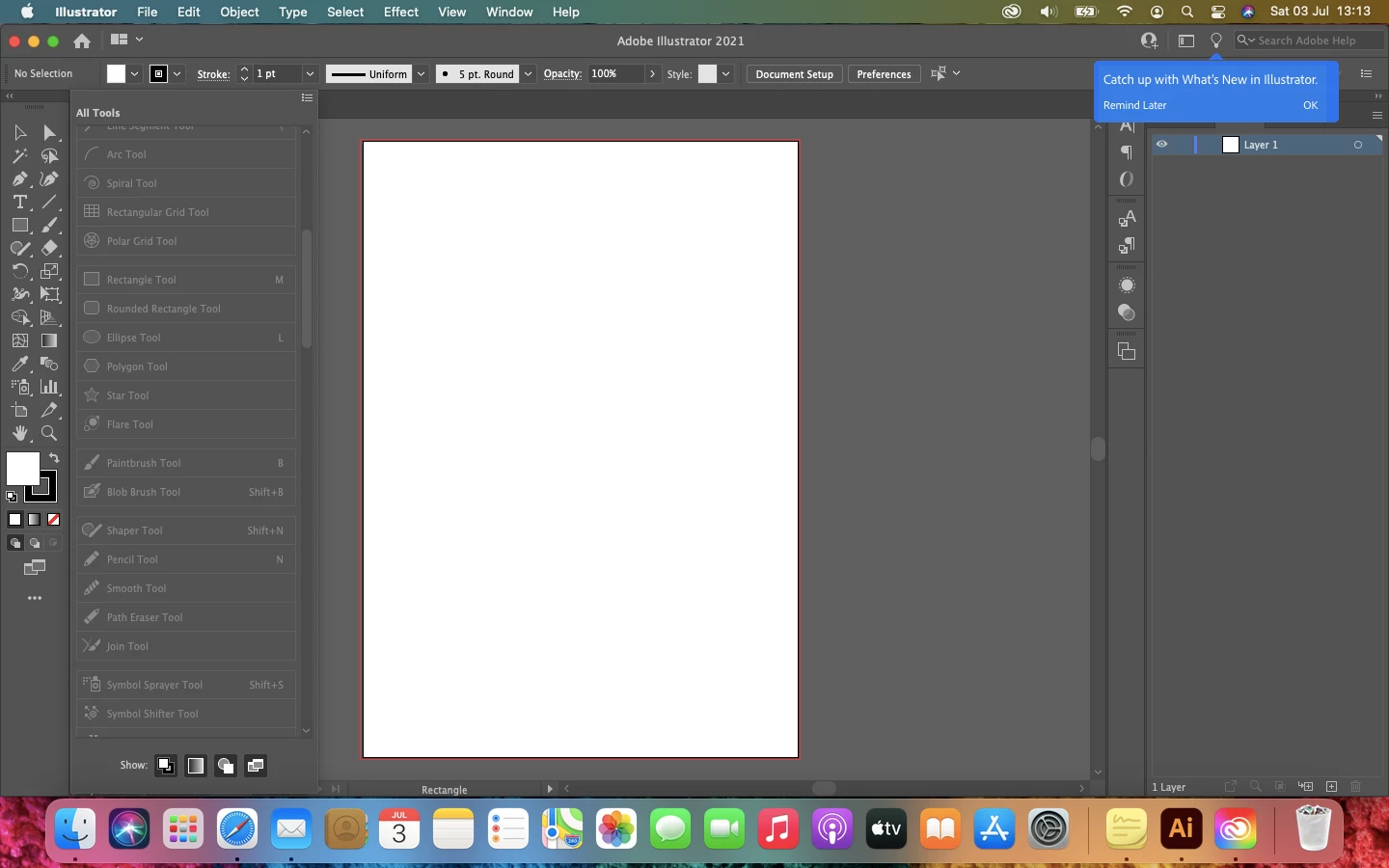The width and height of the screenshot is (1389, 868).
Task: Click the Document Setup button
Action: tap(795, 74)
